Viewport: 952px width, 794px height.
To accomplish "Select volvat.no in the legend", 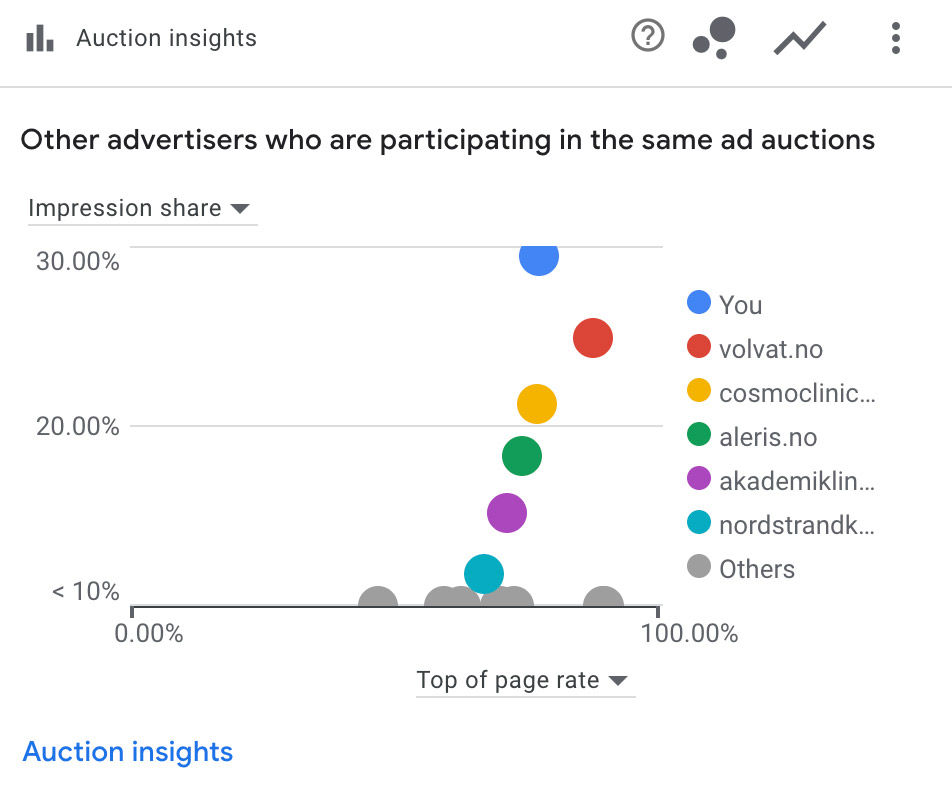I will [770, 349].
